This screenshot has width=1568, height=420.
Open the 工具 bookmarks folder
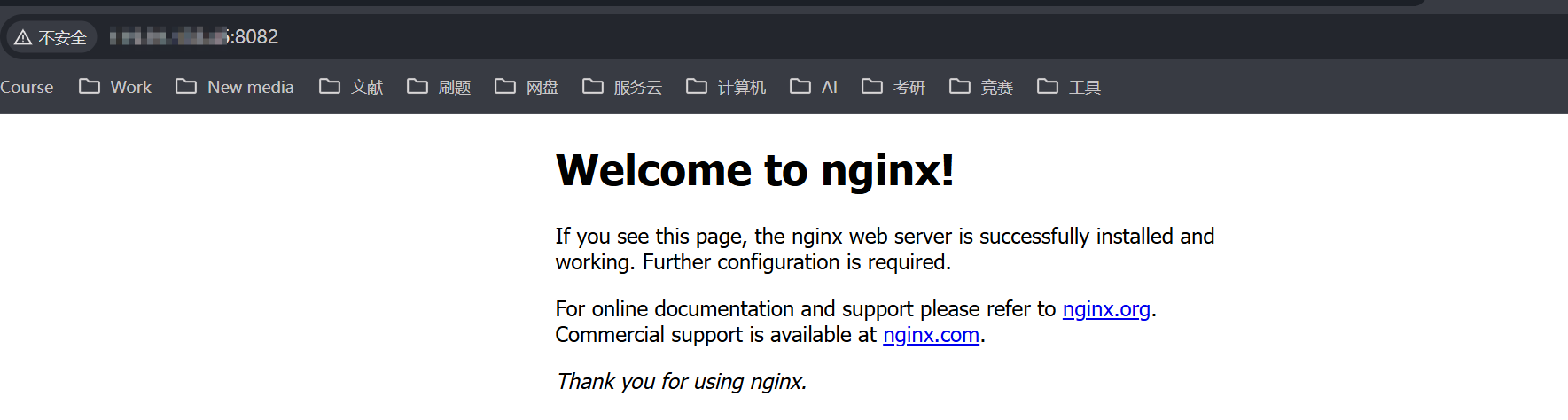1069,87
